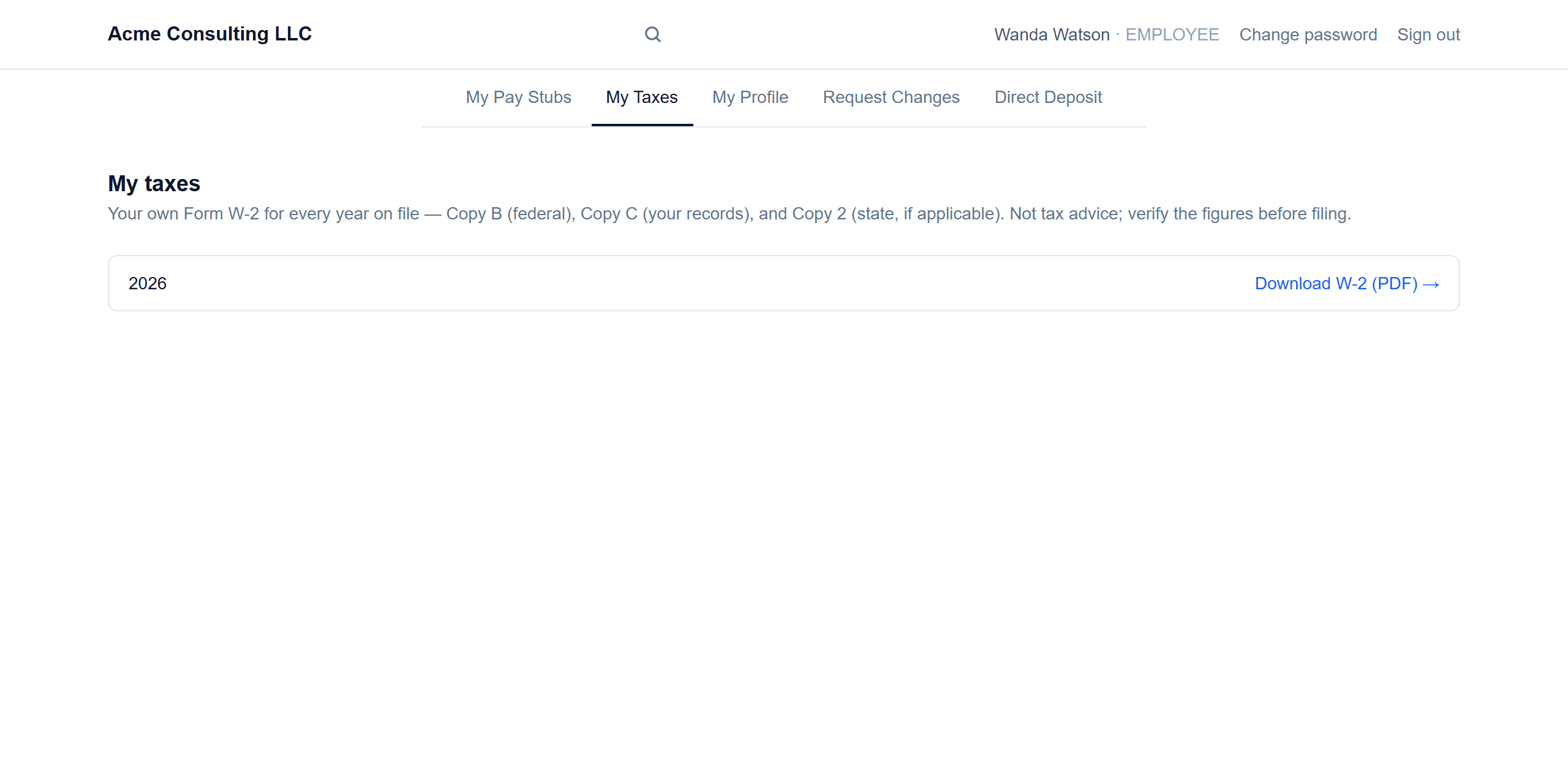This screenshot has width=1568, height=760.
Task: Open search using the magnifier icon
Action: [x=653, y=34]
